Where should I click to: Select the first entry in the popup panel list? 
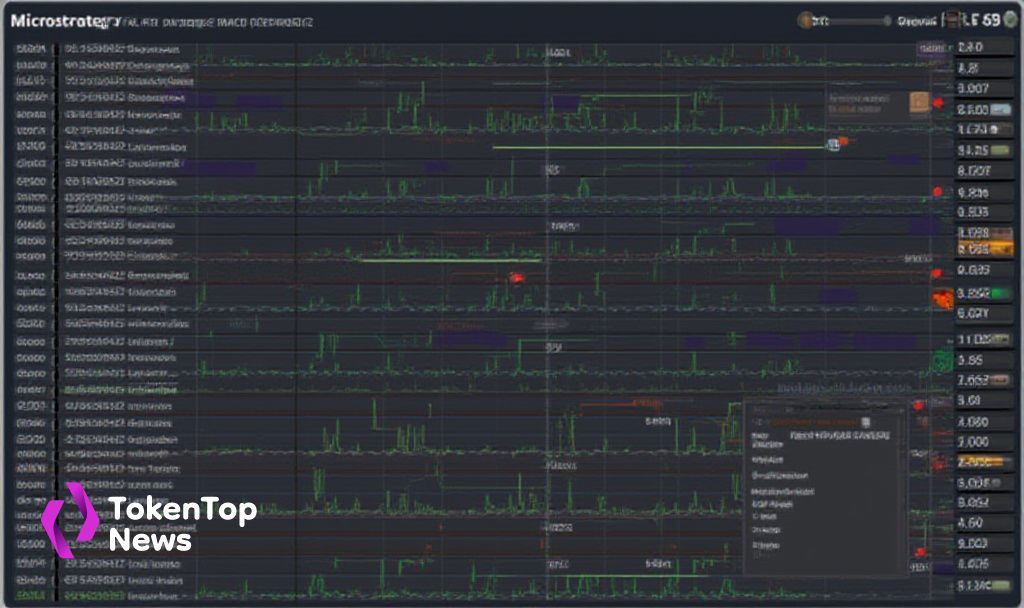(767, 440)
